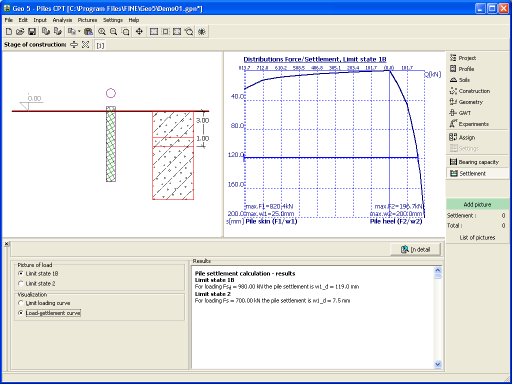
Task: Click the copy data toolbar icon
Action: coord(71,32)
